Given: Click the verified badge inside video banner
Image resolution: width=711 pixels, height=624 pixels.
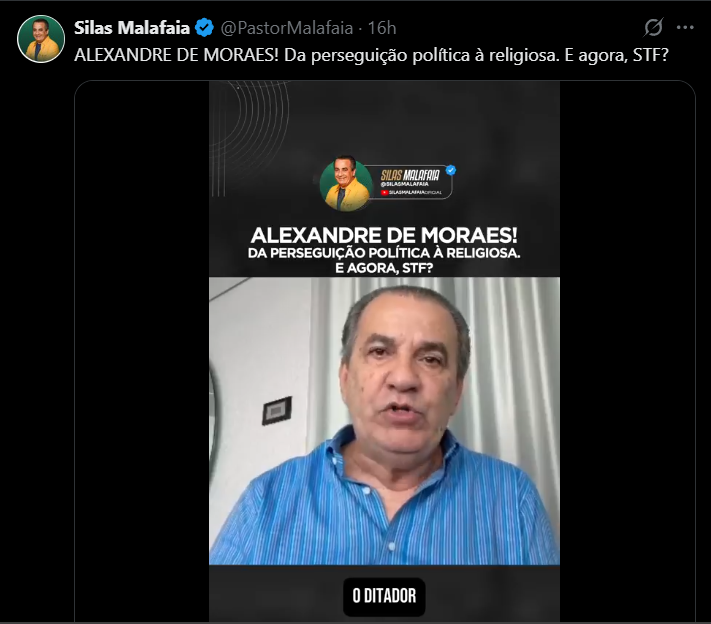Looking at the screenshot, I should tap(451, 170).
